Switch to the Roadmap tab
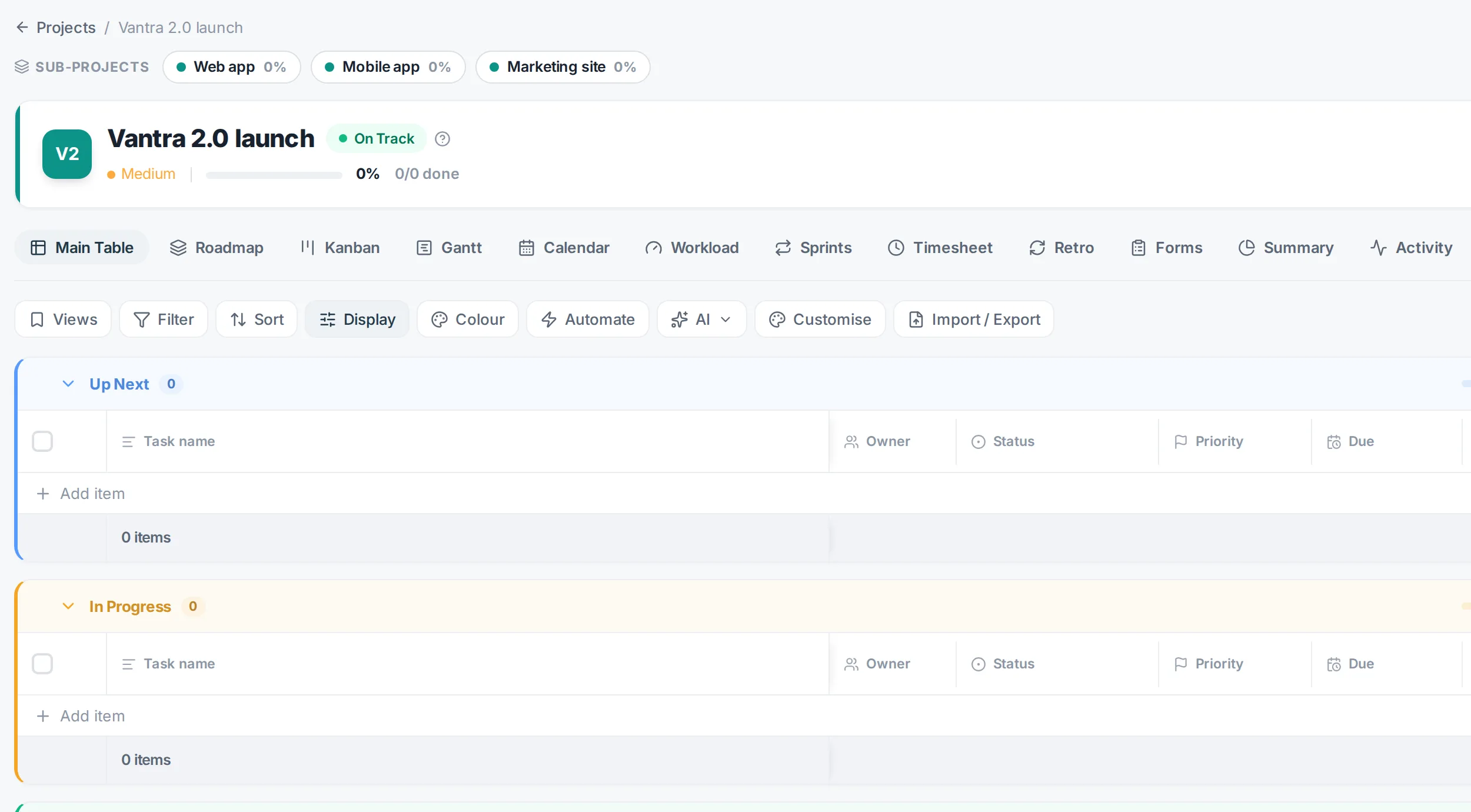 click(x=217, y=247)
